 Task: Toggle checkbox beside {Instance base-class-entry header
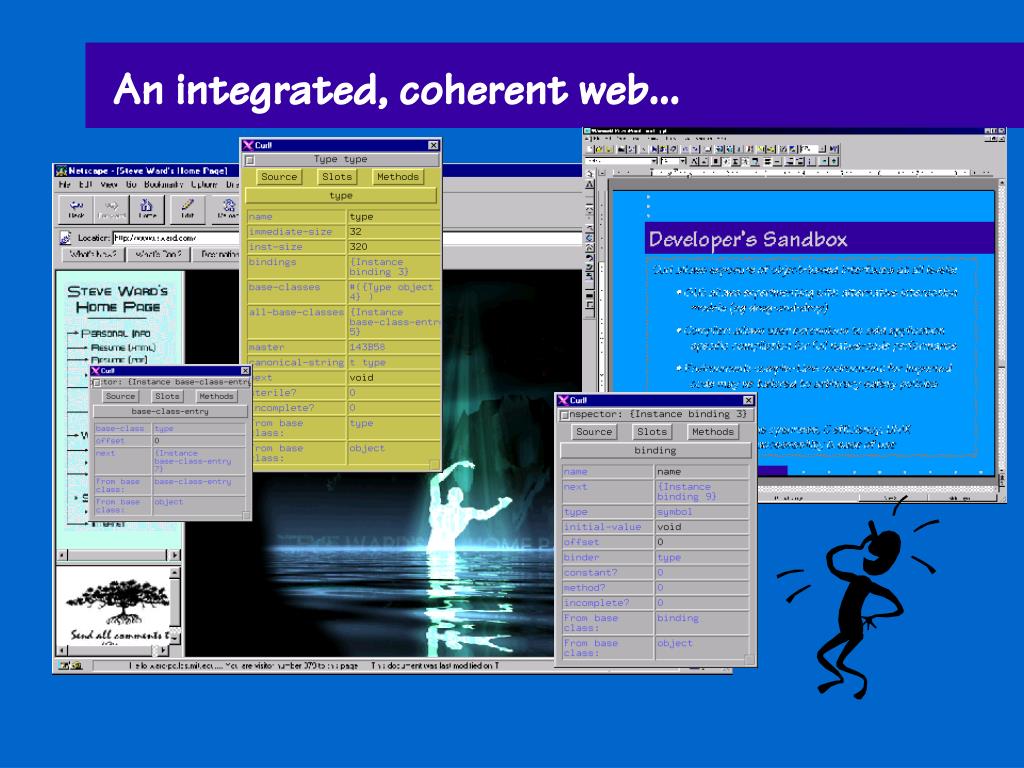(97, 383)
